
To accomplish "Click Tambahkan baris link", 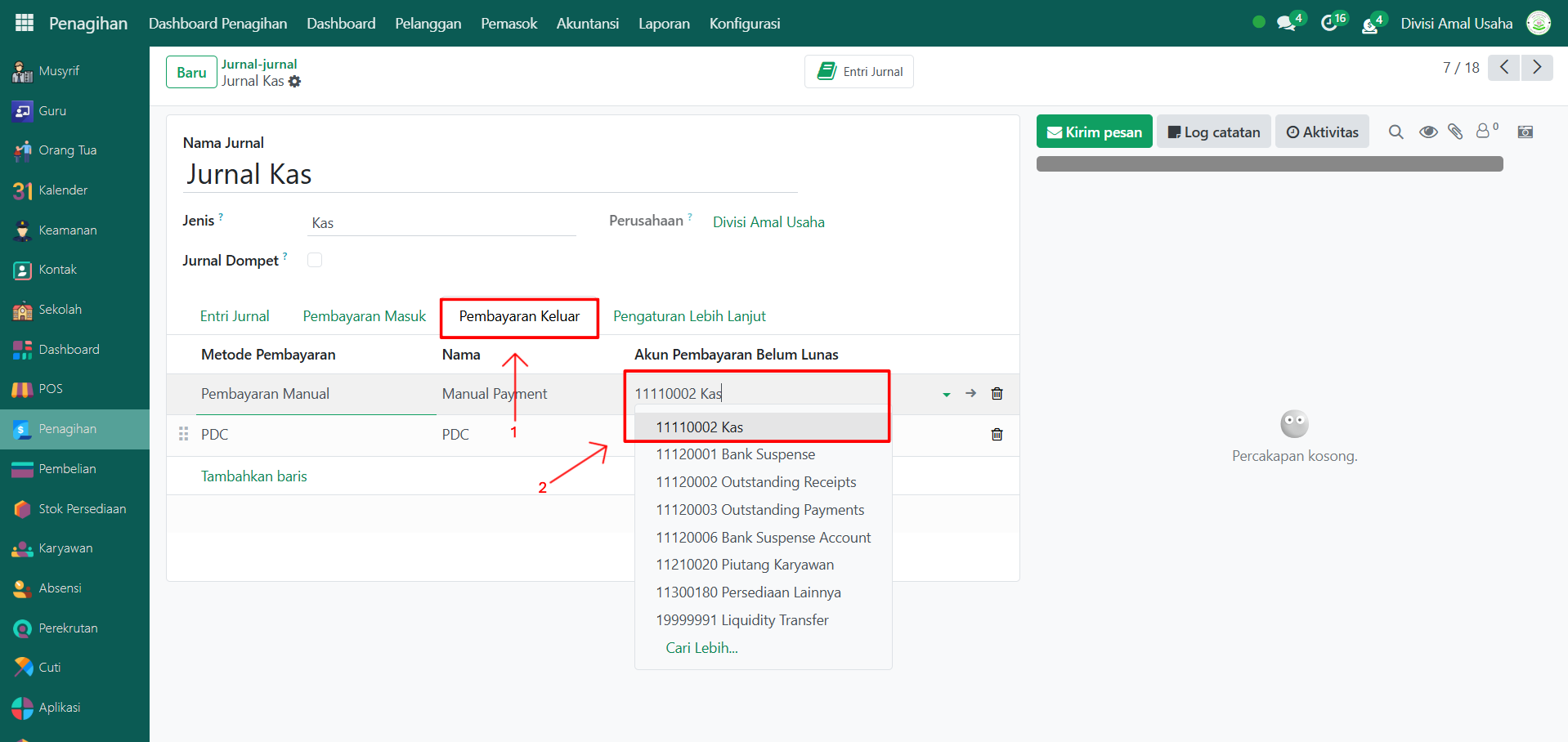I will click(254, 476).
